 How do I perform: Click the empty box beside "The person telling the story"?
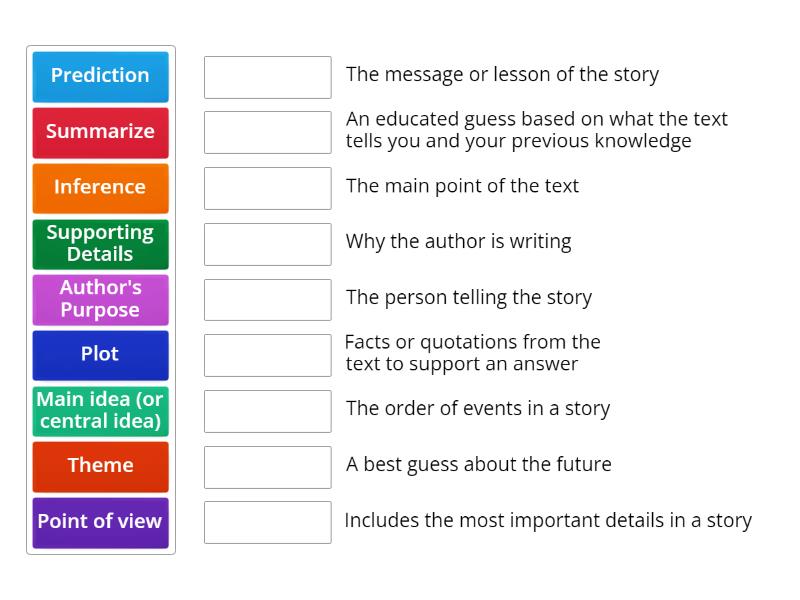[267, 299]
